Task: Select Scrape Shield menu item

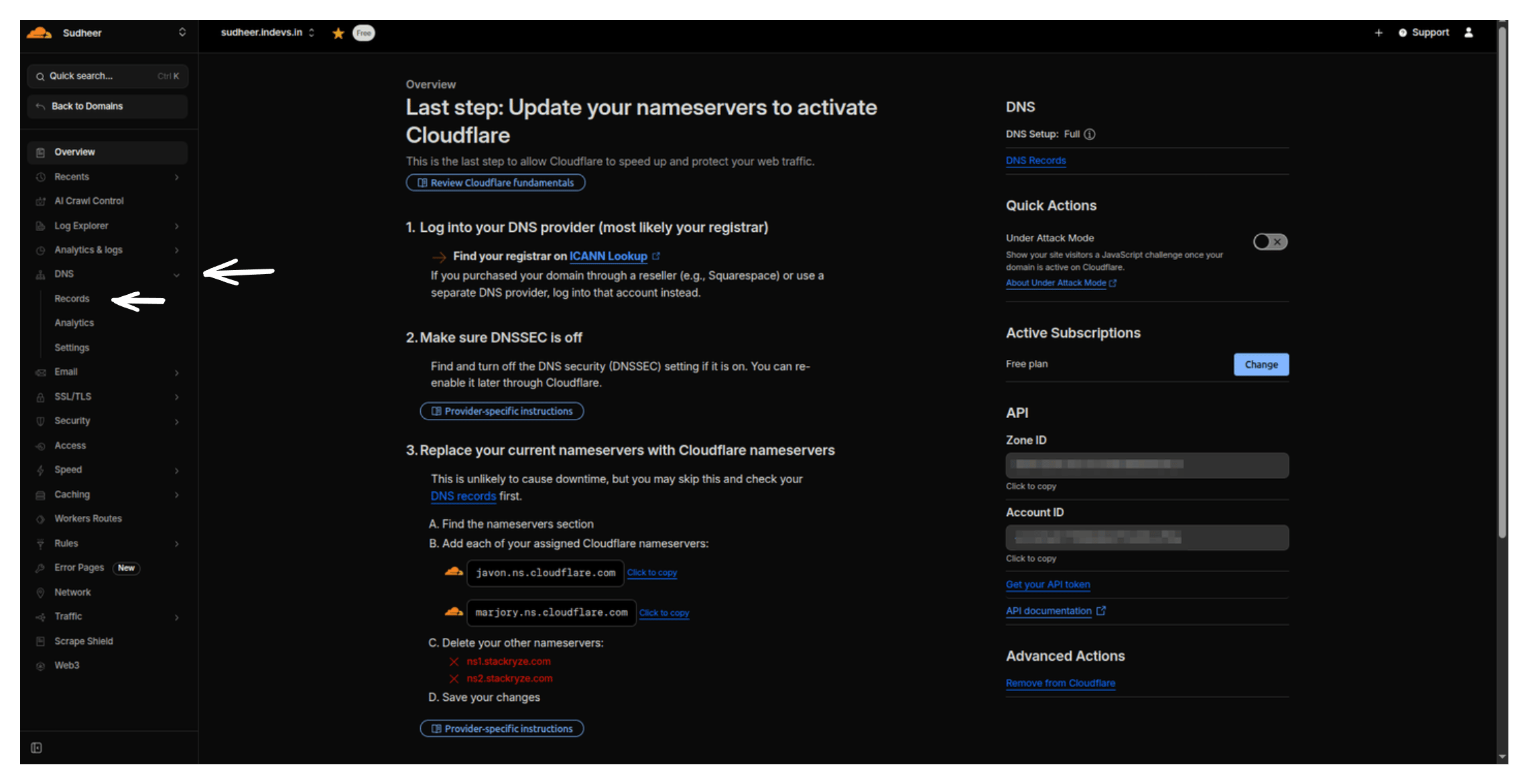Action: (x=84, y=641)
